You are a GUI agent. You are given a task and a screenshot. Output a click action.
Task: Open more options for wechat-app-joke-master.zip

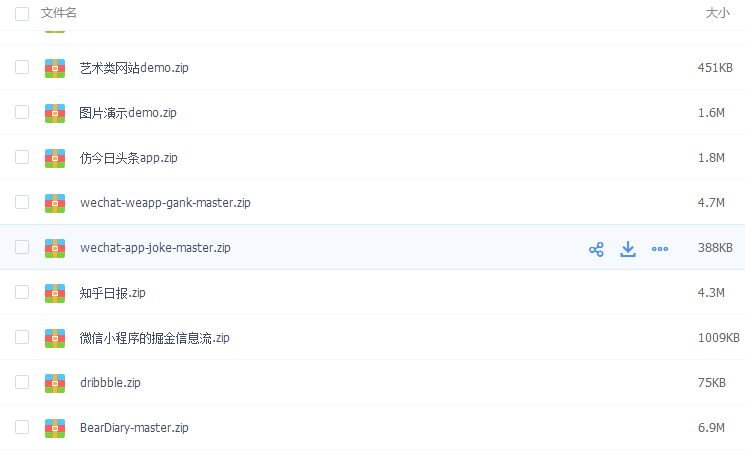660,249
